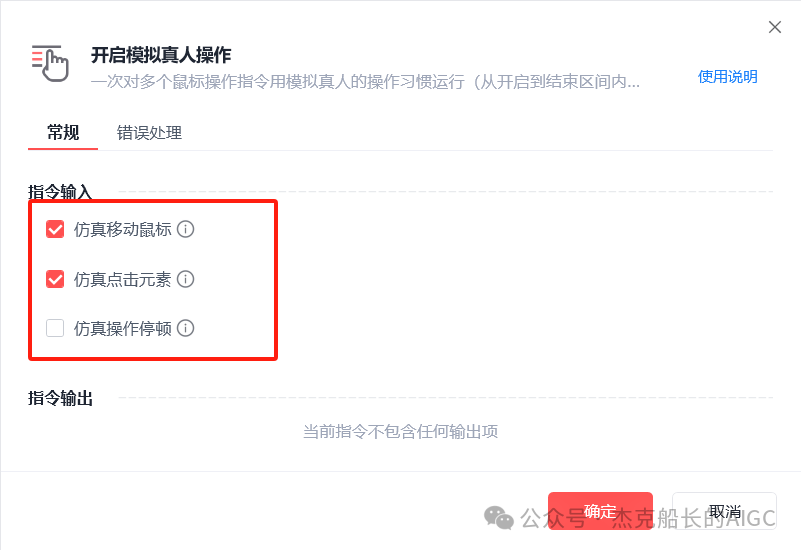Select the 指令输出 section heading
The image size is (801, 550).
(60, 398)
